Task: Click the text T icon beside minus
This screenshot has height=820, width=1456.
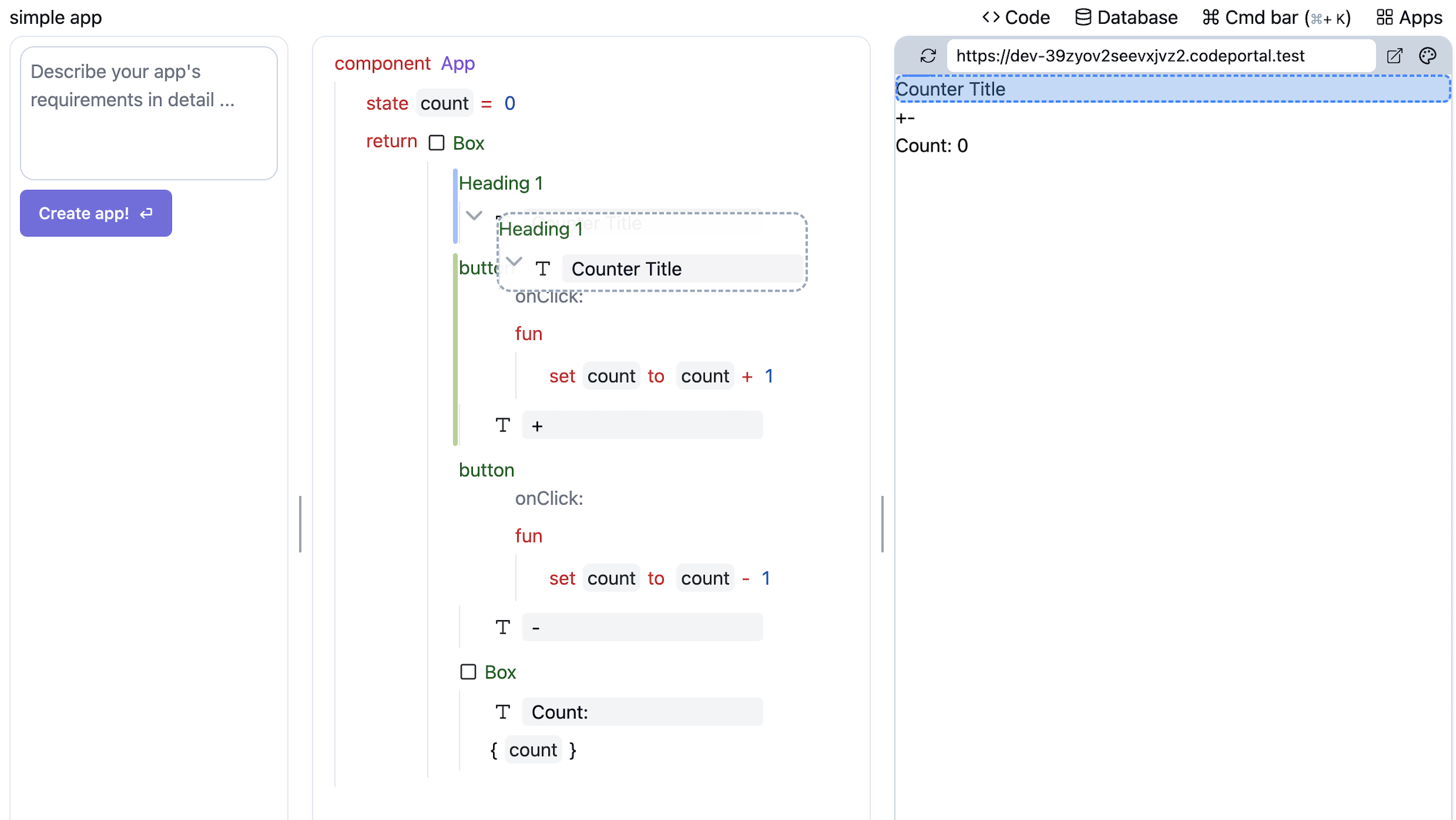Action: click(503, 627)
